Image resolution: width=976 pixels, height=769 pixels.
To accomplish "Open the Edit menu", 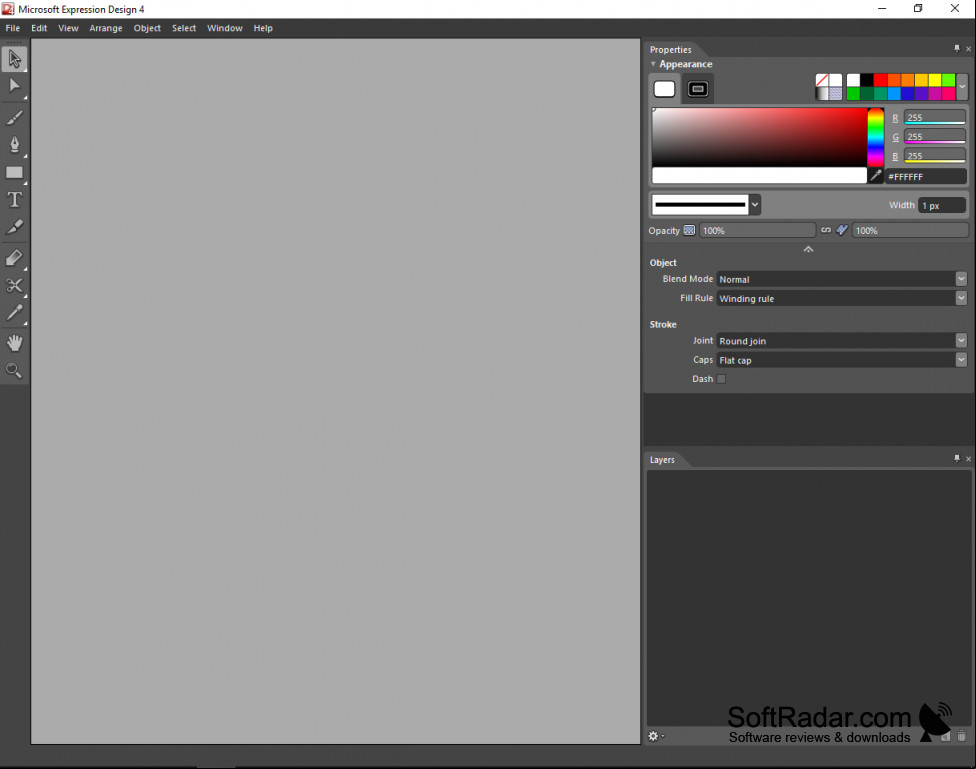I will tap(39, 28).
